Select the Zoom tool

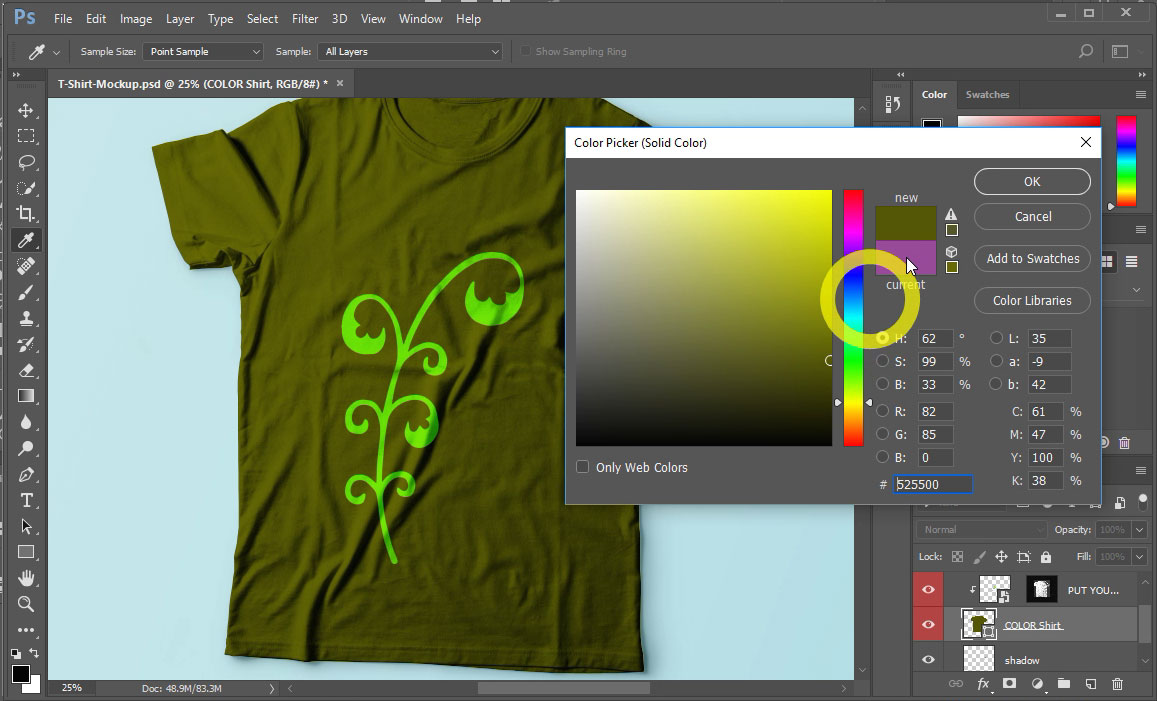coord(26,604)
